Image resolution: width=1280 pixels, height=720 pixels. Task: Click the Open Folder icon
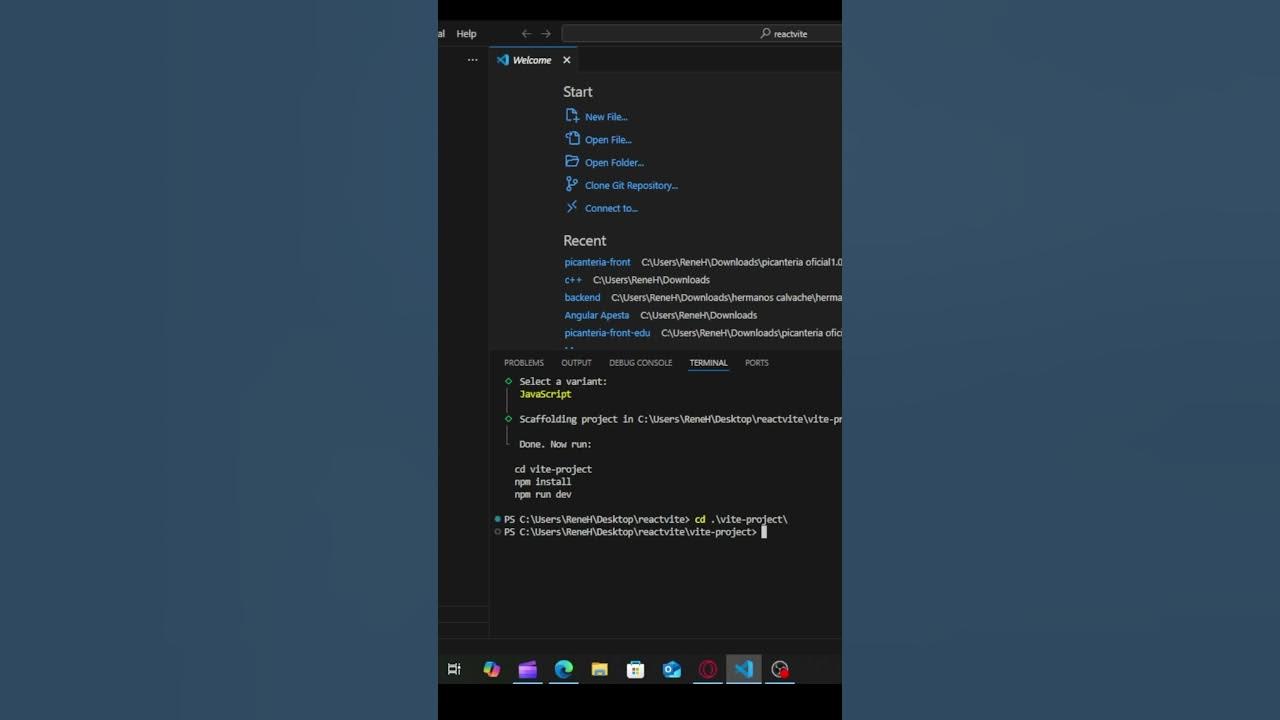[572, 162]
